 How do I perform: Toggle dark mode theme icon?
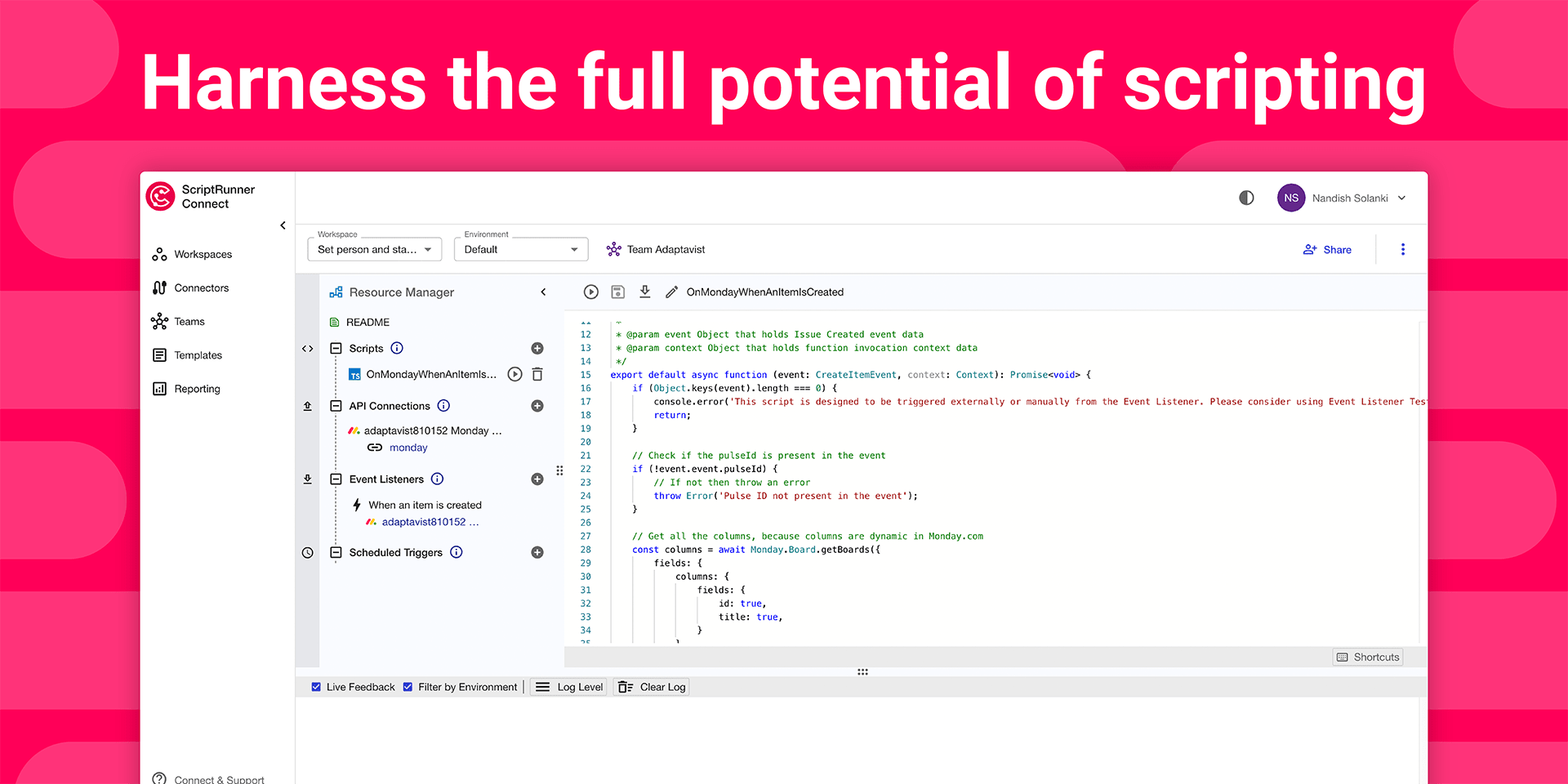tap(1246, 198)
